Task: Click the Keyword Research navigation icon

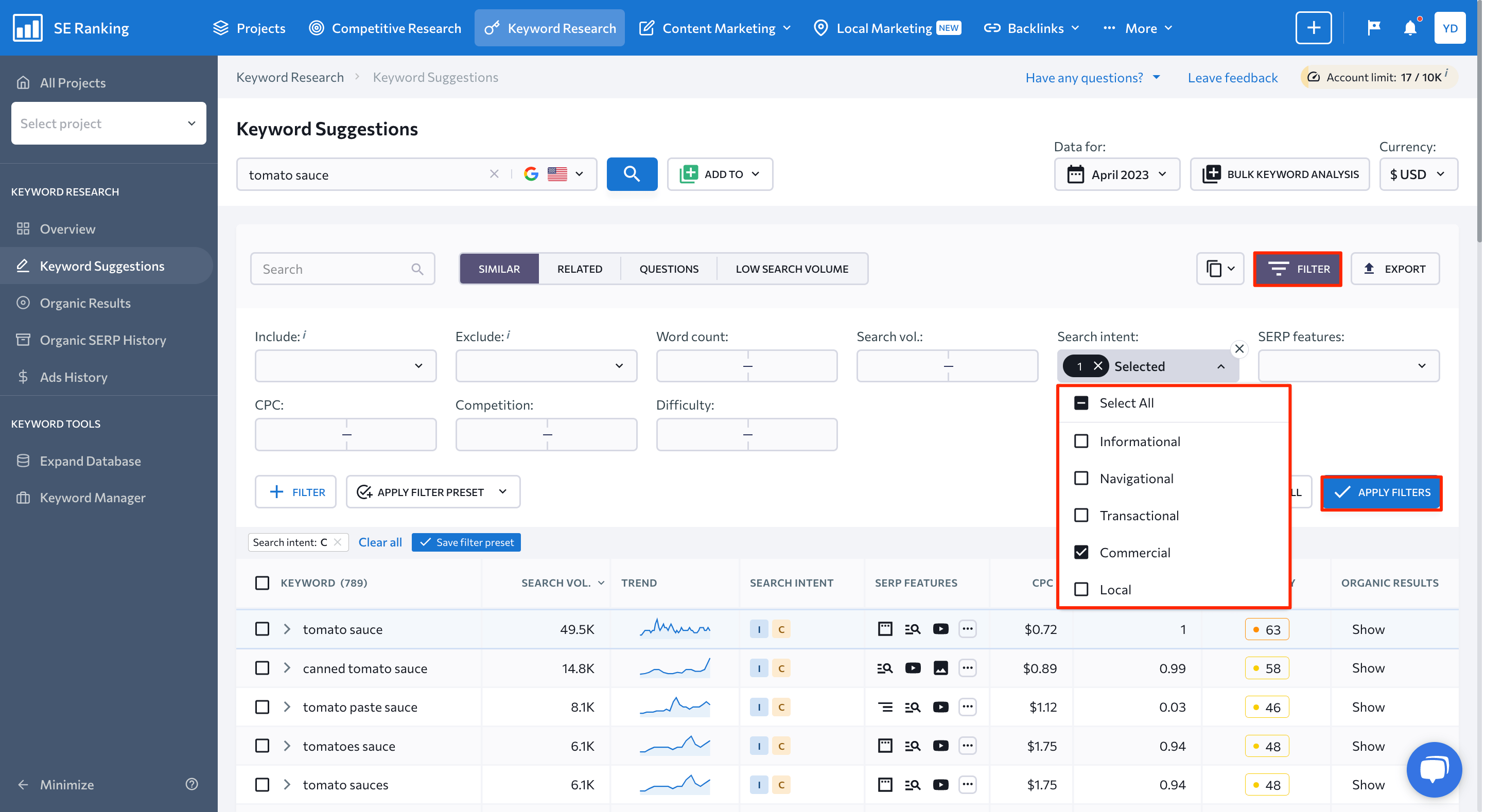Action: pos(491,27)
